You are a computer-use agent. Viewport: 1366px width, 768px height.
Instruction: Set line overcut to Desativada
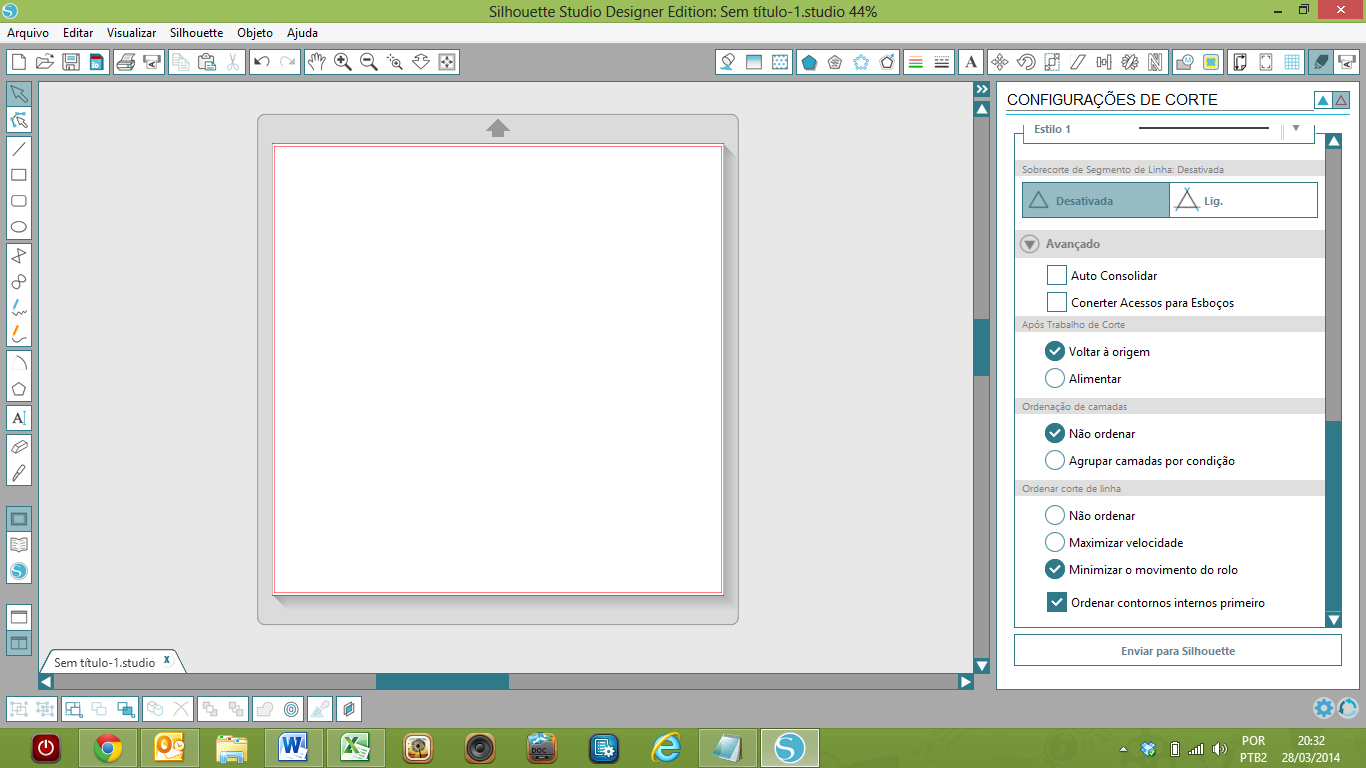pos(1096,200)
